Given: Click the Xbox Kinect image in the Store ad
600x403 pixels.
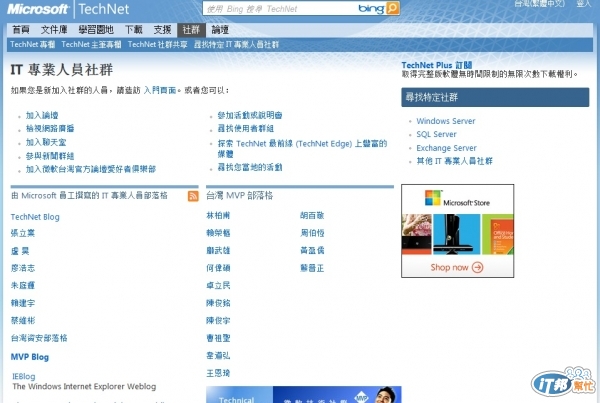Looking at the screenshot, I should [457, 234].
